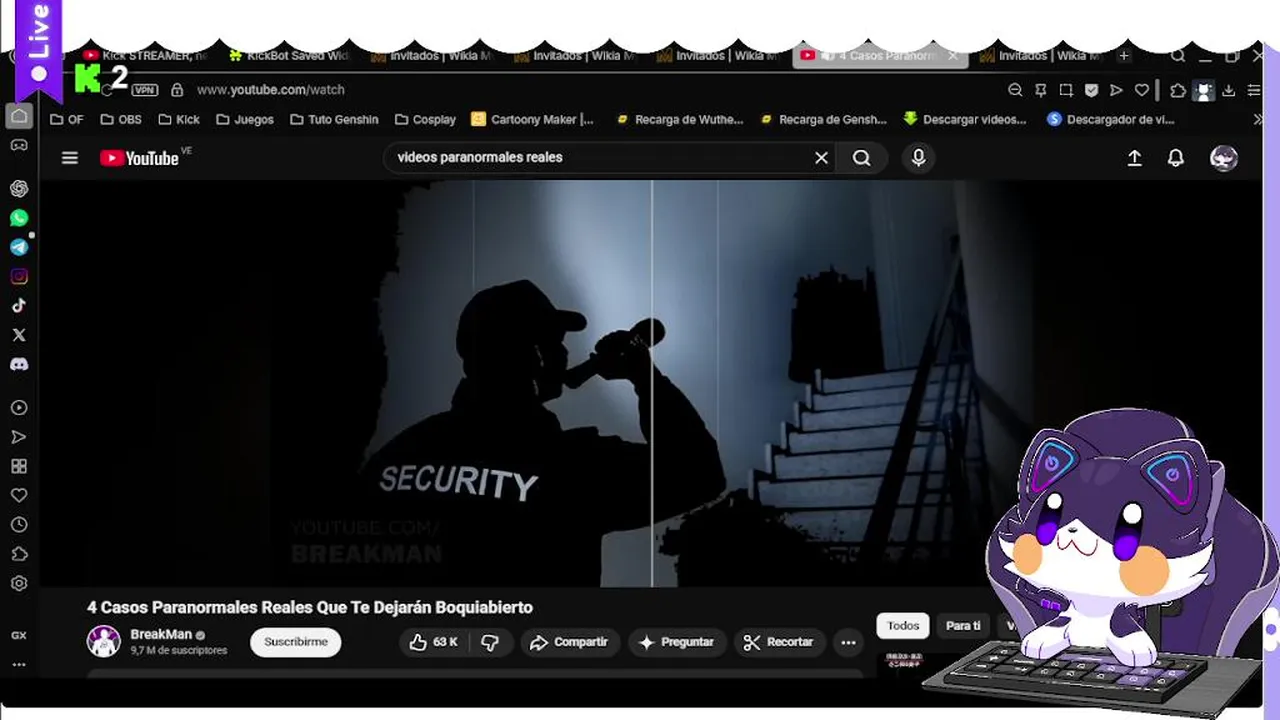Open sidebar extensions cube icon
Screen dimensions: 1280x720
pyautogui.click(x=19, y=554)
